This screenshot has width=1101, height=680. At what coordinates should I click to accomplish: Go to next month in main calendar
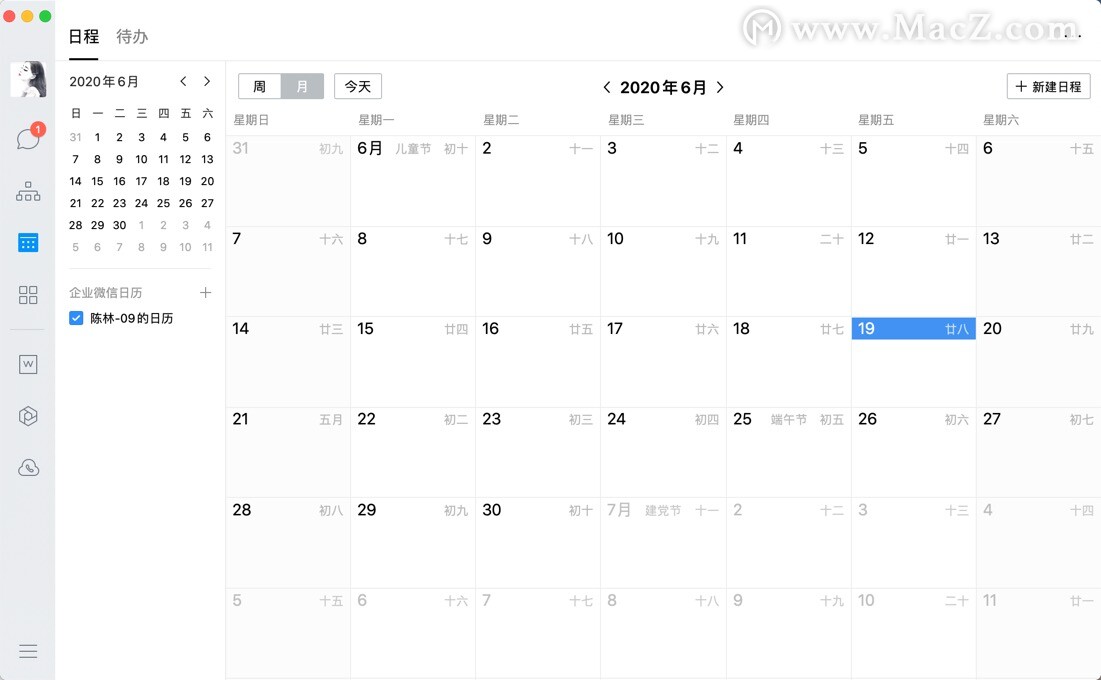click(720, 87)
